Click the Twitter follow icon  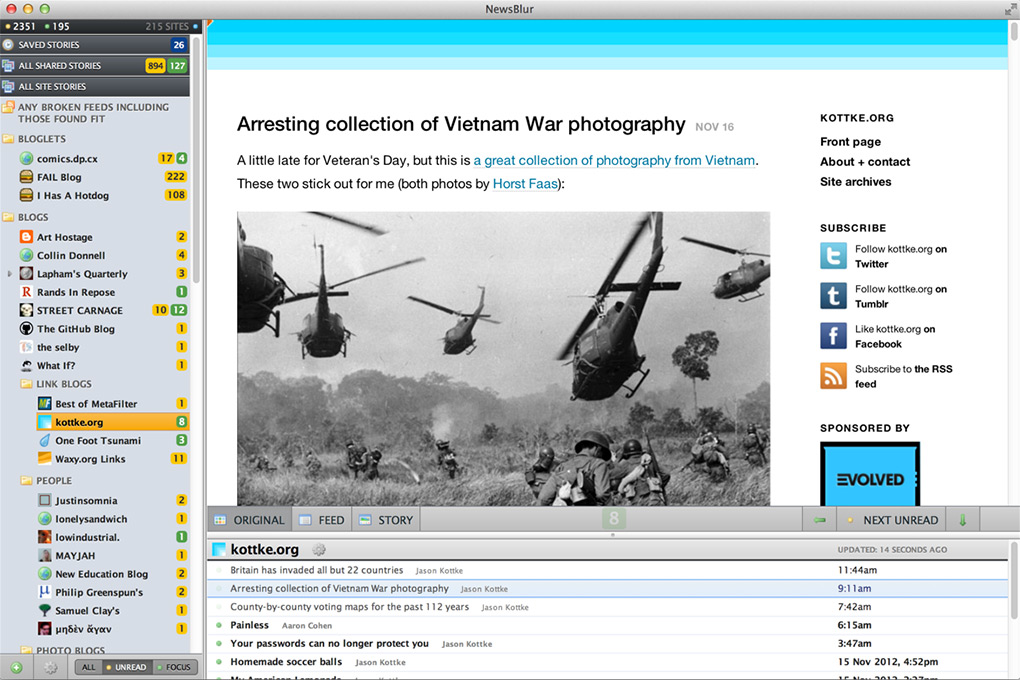tap(833, 256)
